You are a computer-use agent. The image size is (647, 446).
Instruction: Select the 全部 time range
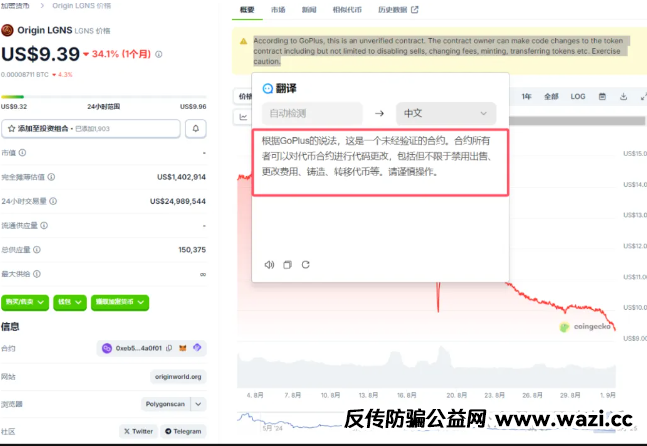coord(551,97)
